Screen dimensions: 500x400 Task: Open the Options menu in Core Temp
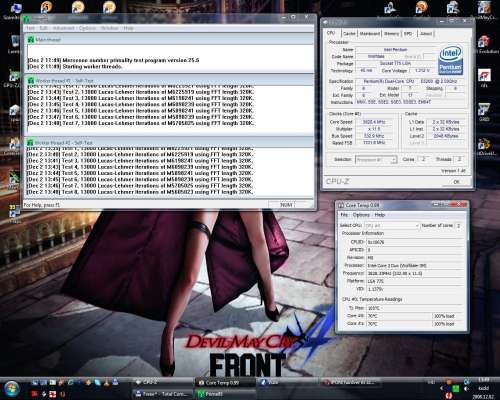pyautogui.click(x=361, y=215)
